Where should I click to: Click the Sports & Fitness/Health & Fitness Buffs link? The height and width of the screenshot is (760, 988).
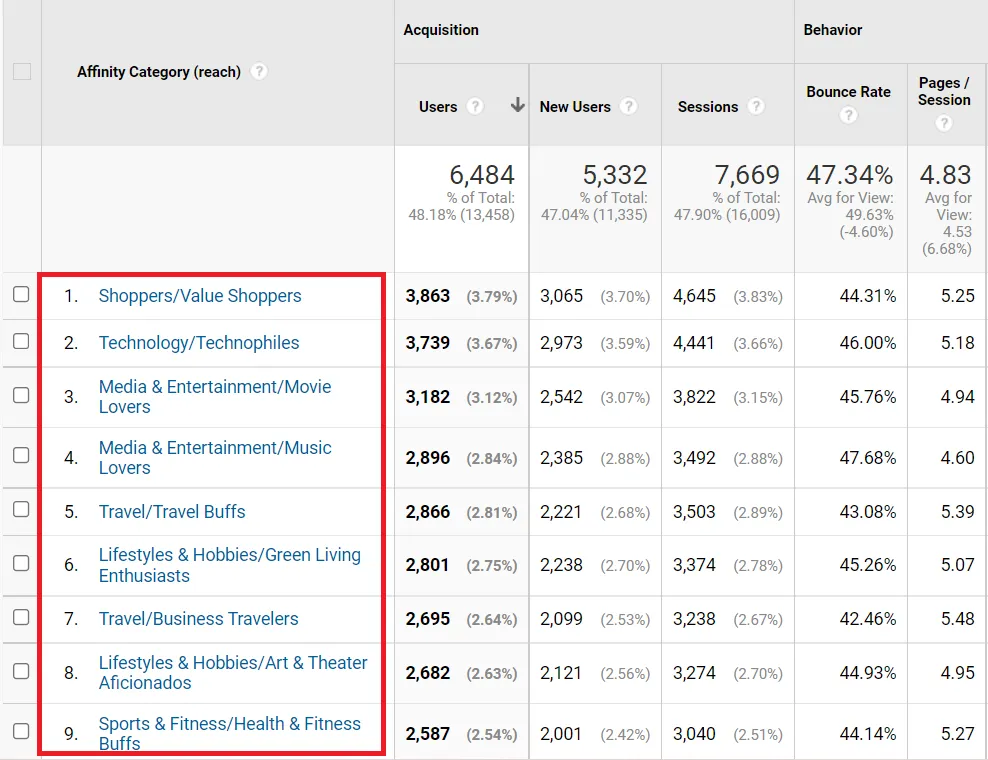229,724
